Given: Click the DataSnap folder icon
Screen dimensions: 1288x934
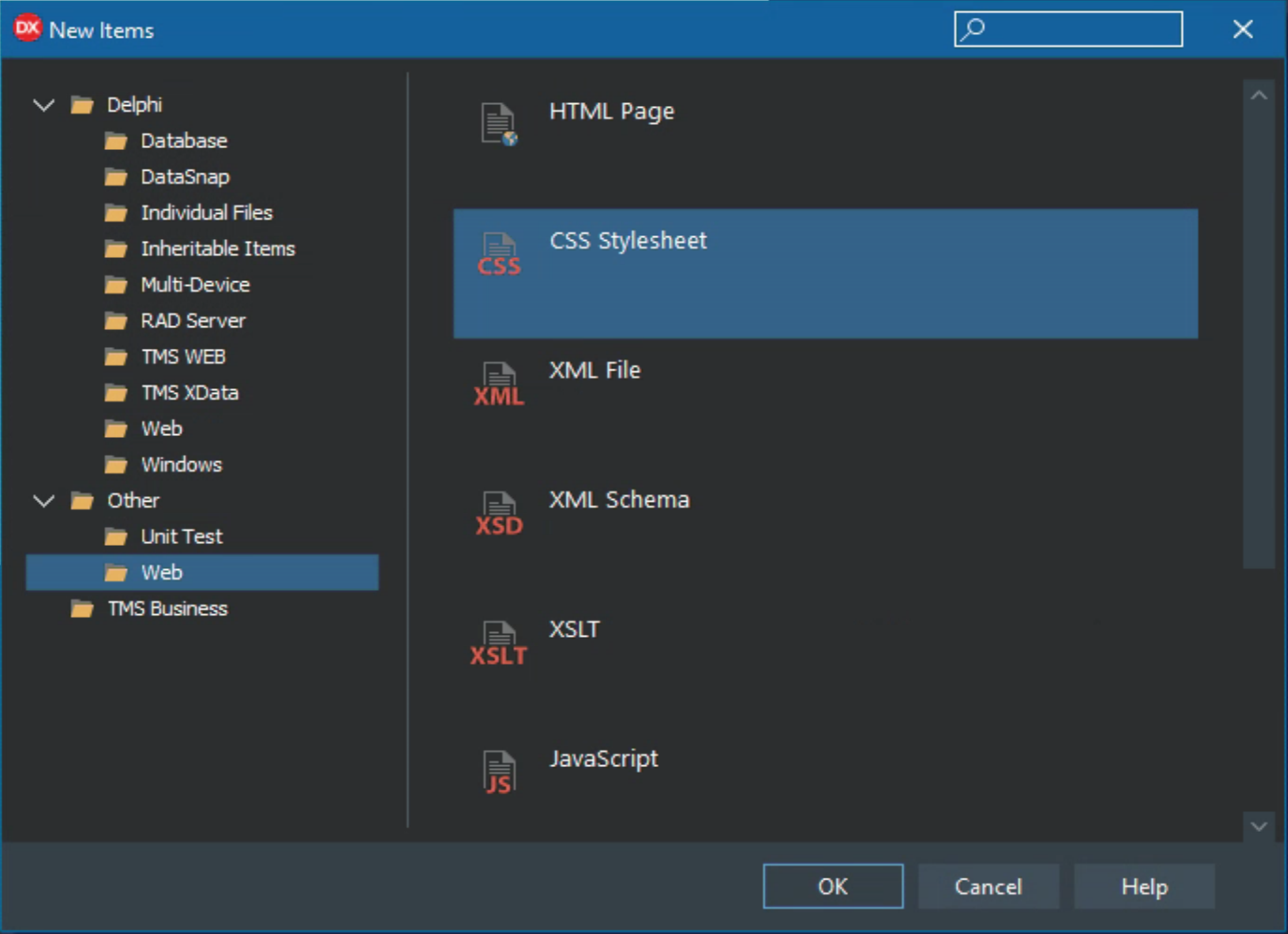Looking at the screenshot, I should click(116, 177).
